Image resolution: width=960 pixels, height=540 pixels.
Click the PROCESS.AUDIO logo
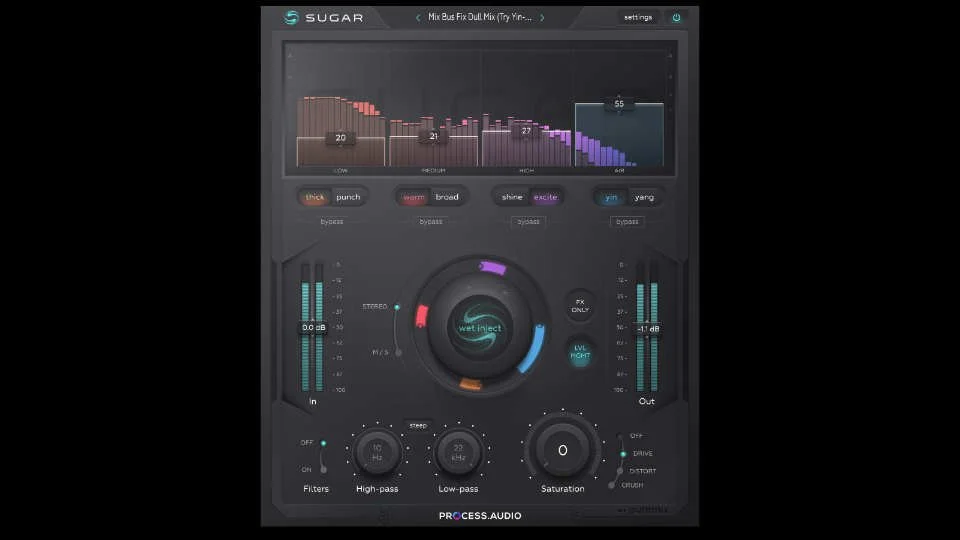point(480,516)
